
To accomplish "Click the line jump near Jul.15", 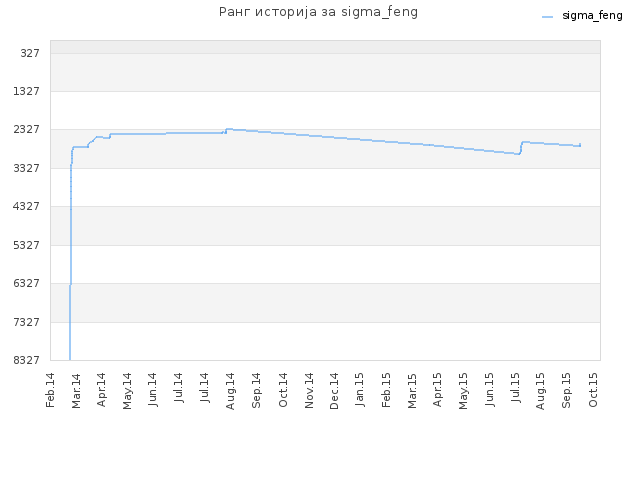I will pos(521,147).
